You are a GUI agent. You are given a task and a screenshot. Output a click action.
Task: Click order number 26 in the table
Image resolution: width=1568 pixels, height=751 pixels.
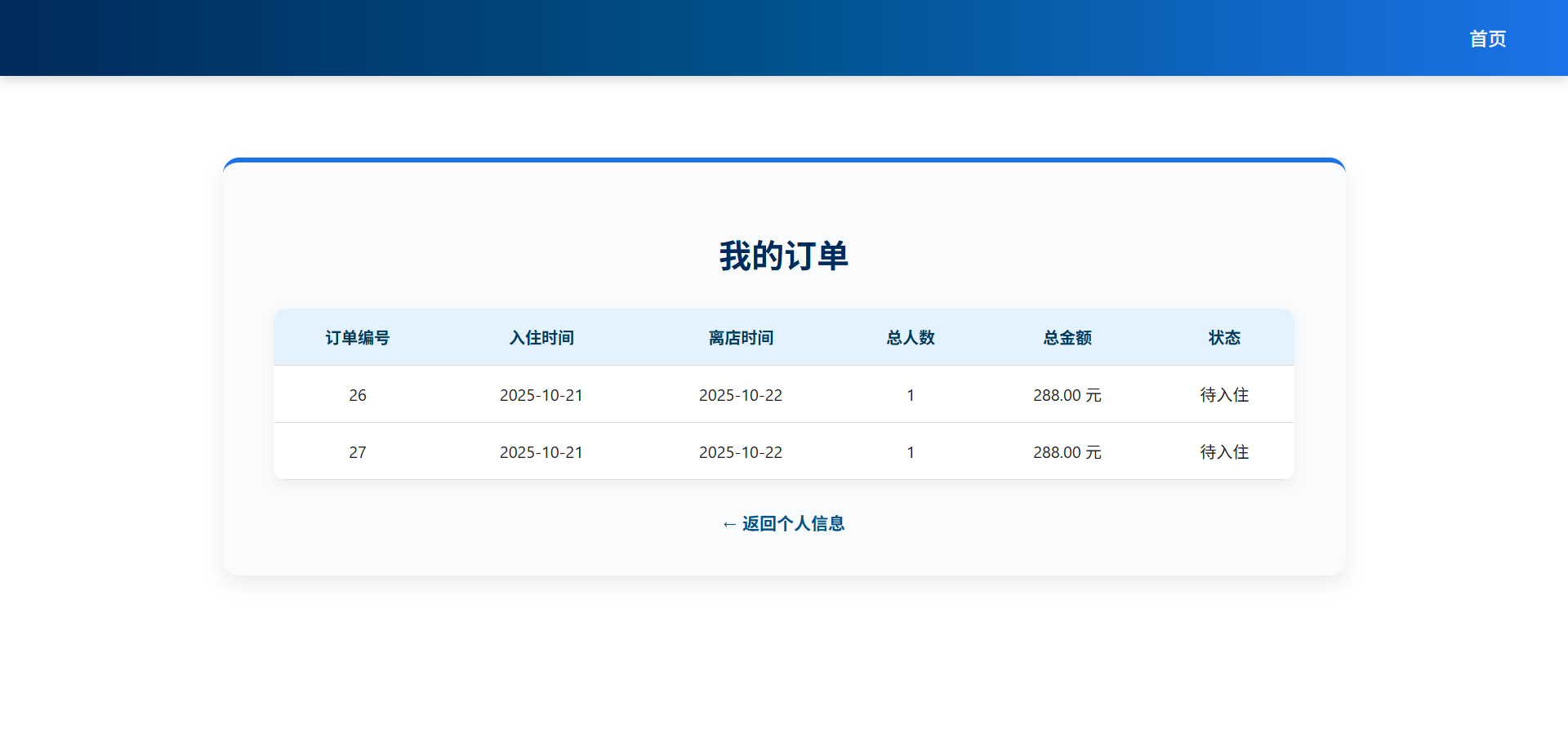(x=357, y=395)
